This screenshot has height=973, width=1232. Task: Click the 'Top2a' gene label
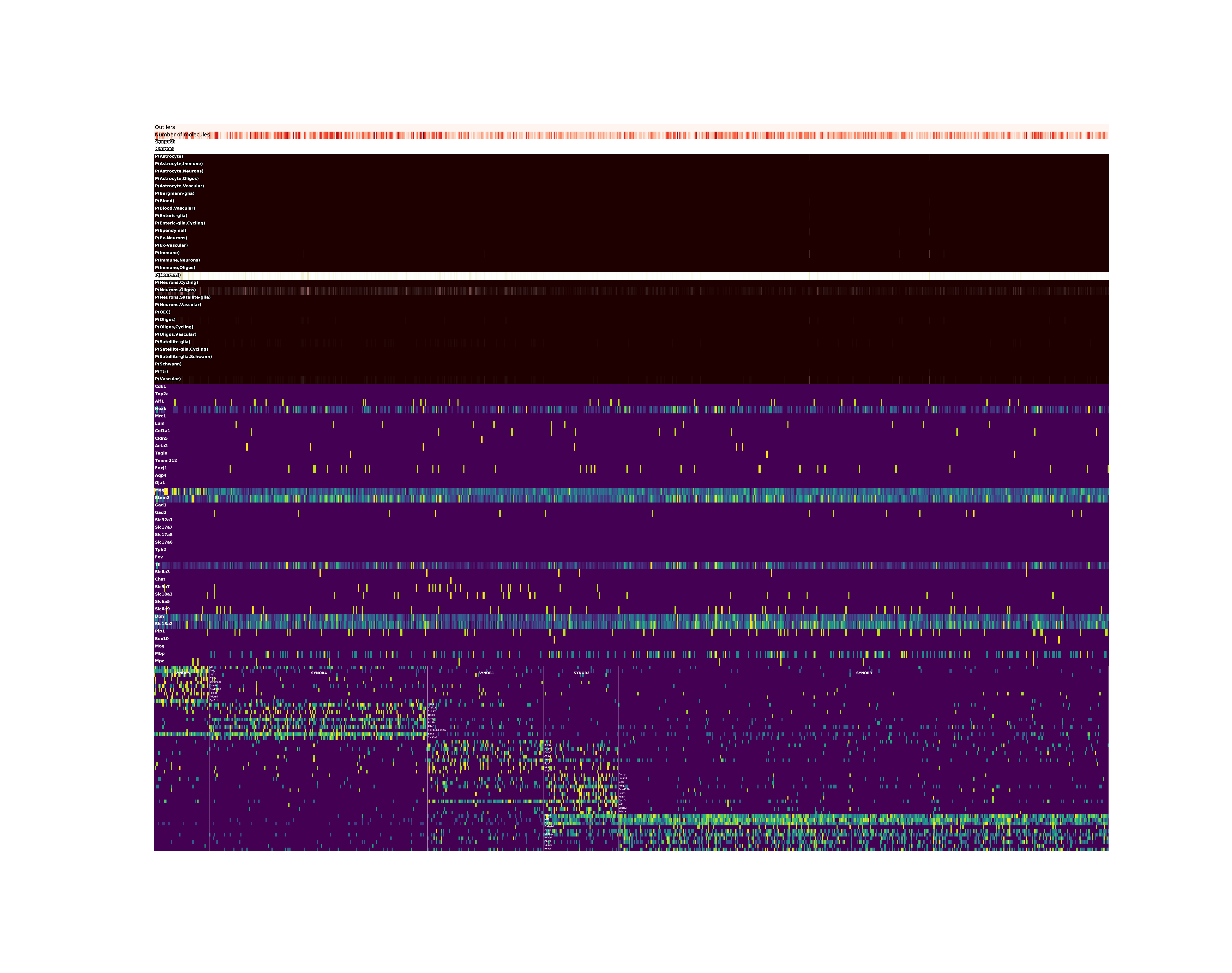(162, 394)
